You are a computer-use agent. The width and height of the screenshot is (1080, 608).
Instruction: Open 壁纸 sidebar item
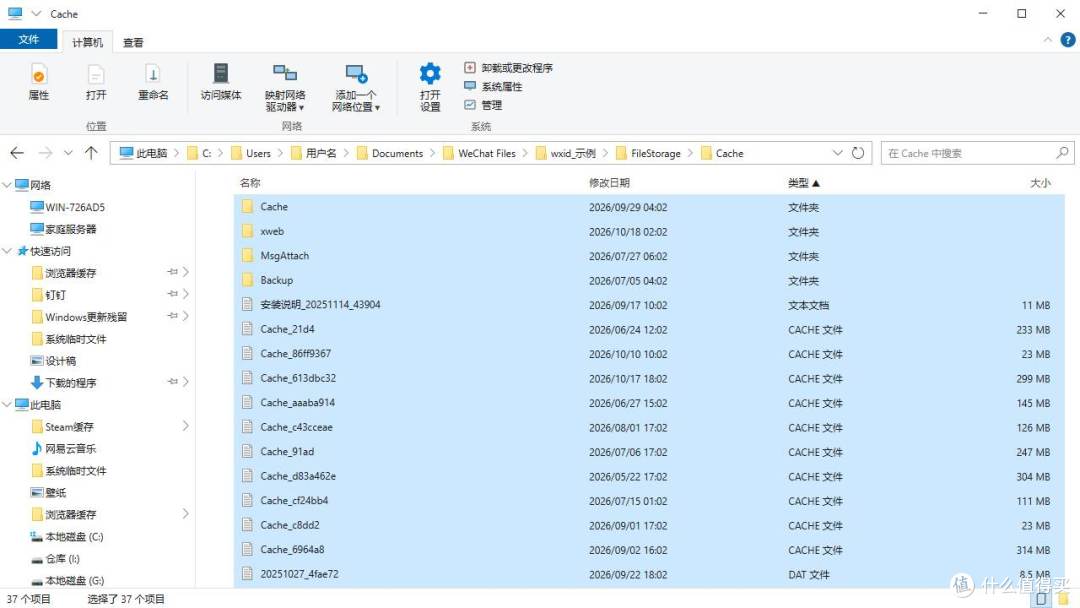point(49,492)
